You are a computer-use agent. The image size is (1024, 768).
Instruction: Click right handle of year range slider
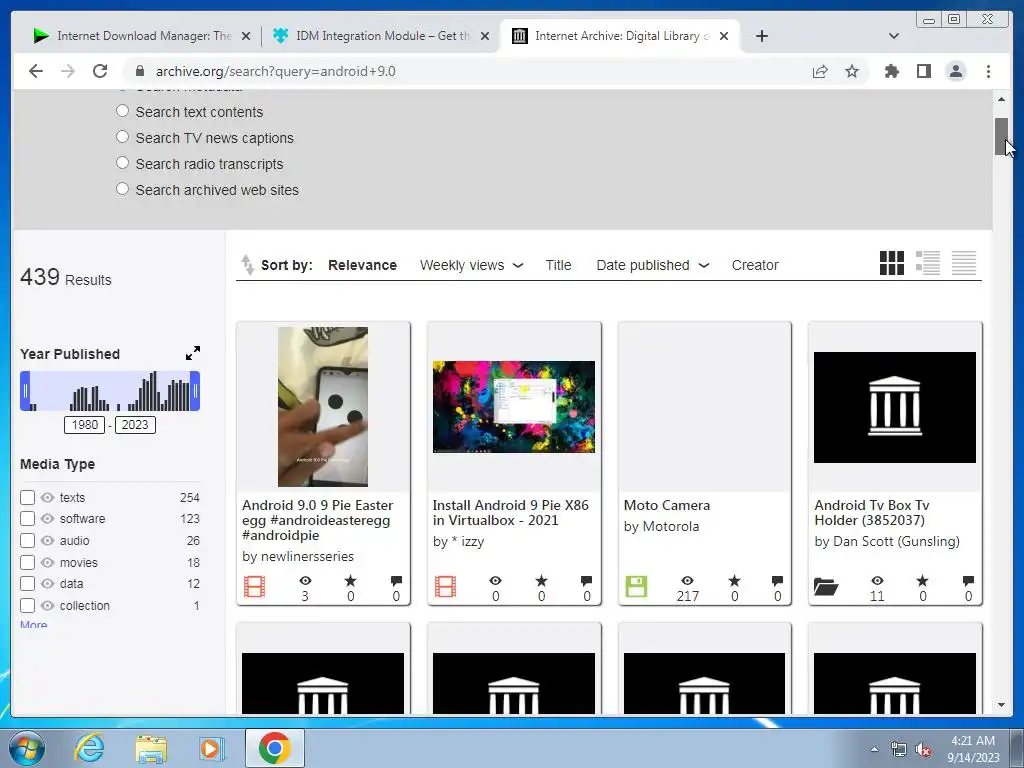pos(195,391)
